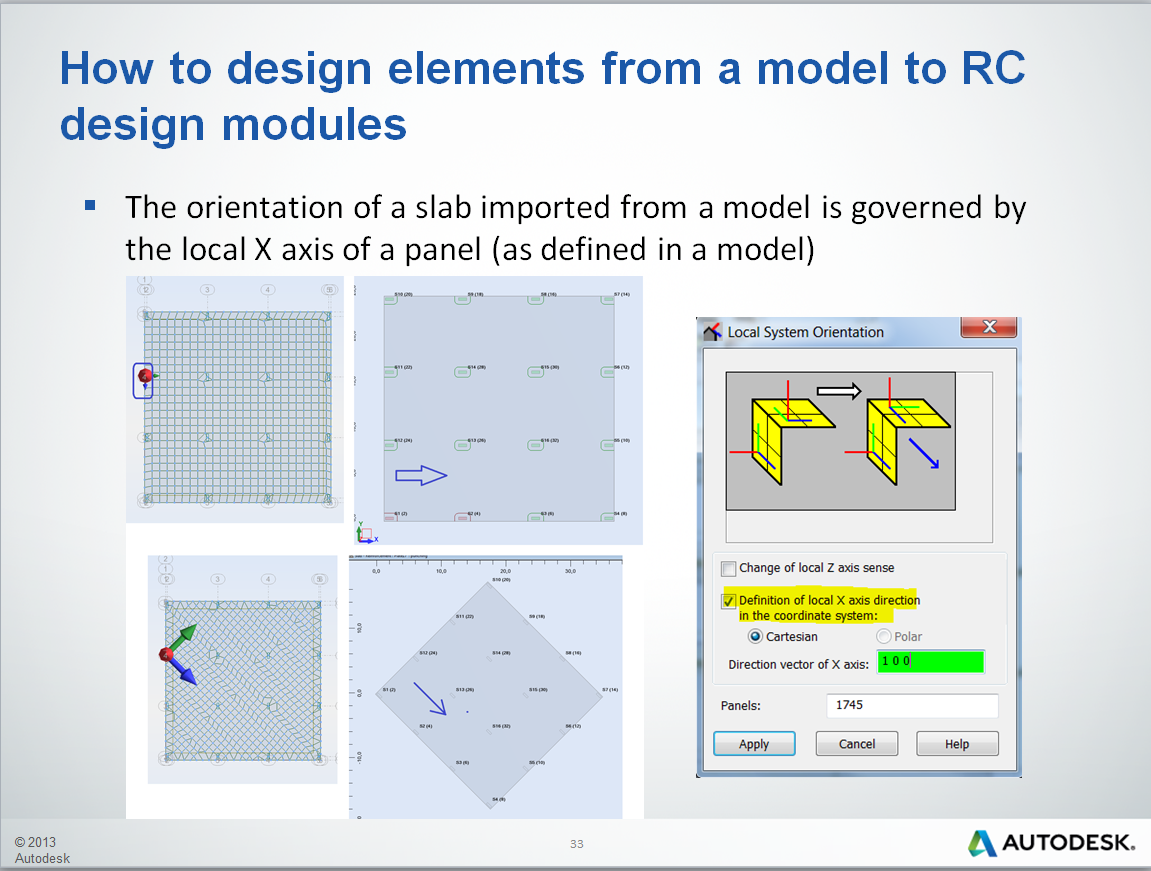The height and width of the screenshot is (871, 1151).
Task: Click the Direction vector of X axis field
Action: (x=931, y=661)
